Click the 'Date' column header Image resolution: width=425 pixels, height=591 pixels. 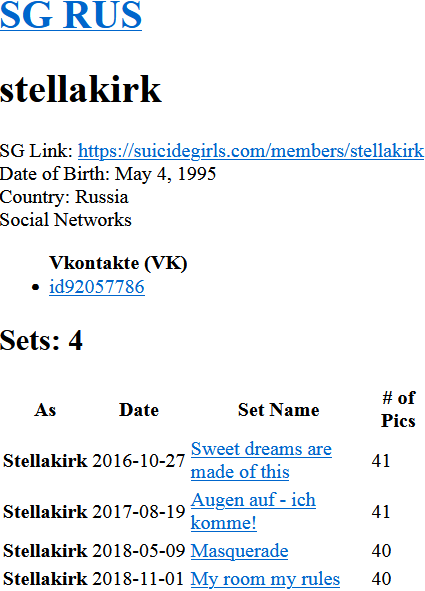pyautogui.click(x=139, y=410)
